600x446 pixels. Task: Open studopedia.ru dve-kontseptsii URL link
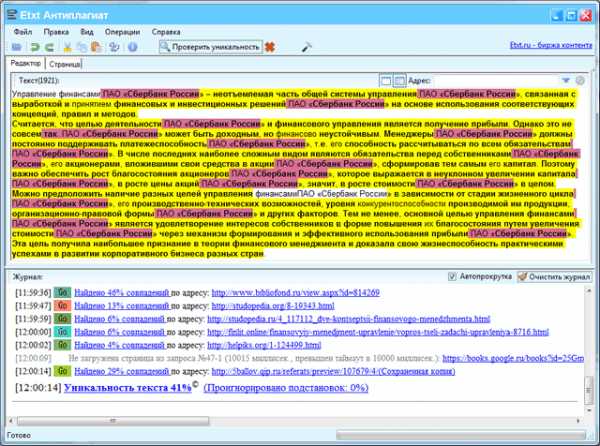coord(349,319)
